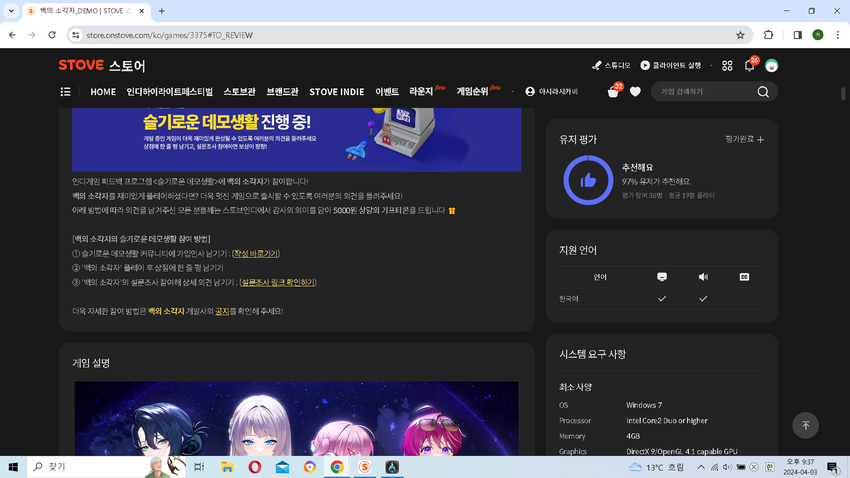Open the profile avatar in header
The height and width of the screenshot is (478, 850).
click(x=771, y=66)
